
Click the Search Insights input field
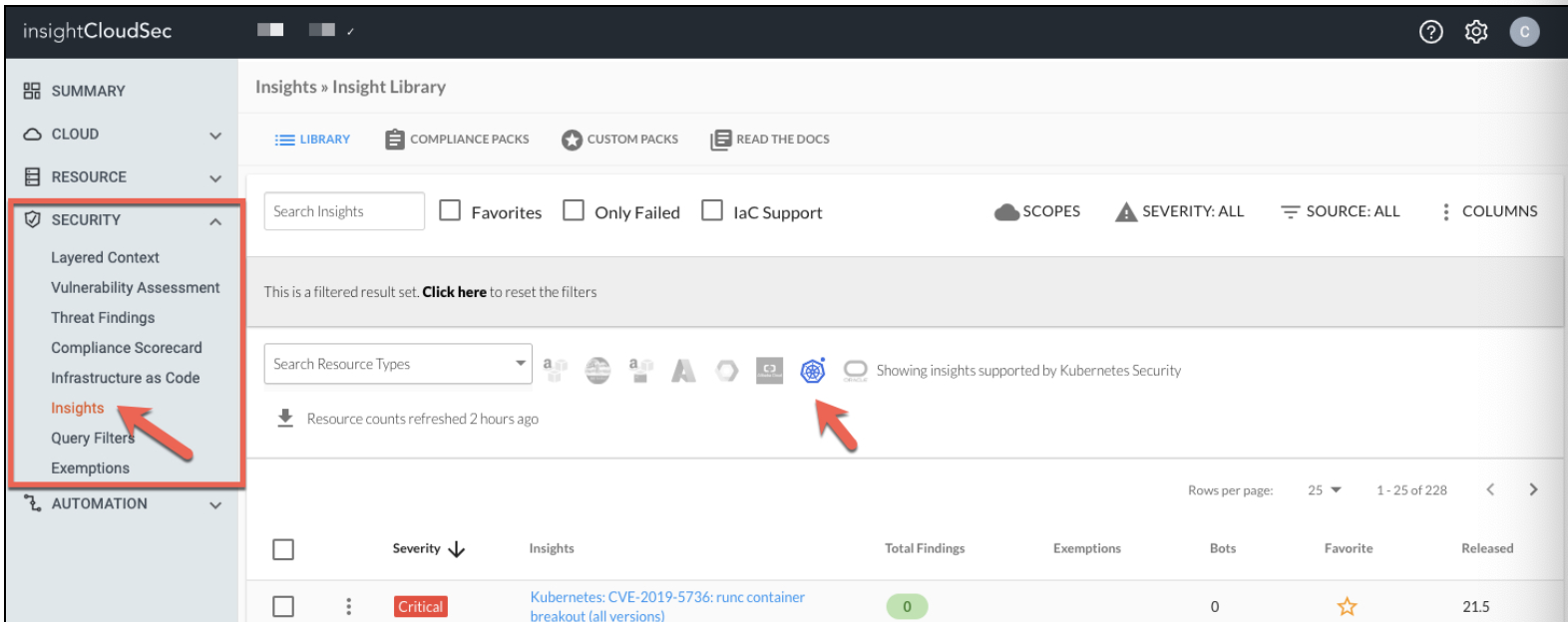pyautogui.click(x=343, y=211)
